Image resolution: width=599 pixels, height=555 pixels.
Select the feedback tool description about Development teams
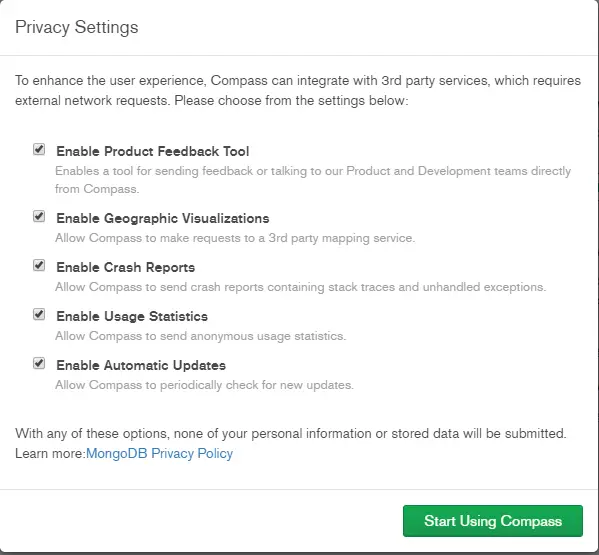coord(313,180)
